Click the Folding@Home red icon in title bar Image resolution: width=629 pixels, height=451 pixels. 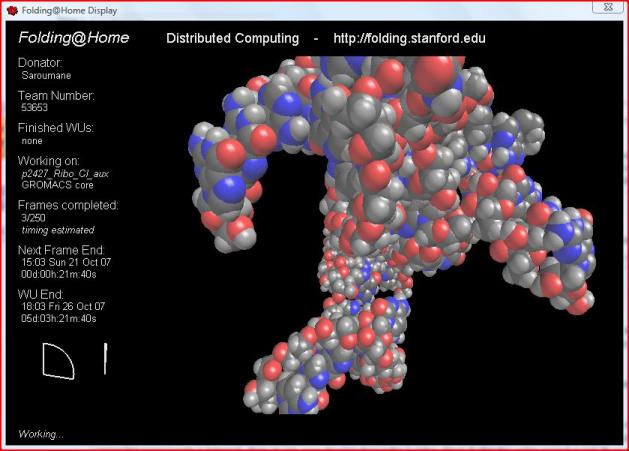(x=12, y=11)
